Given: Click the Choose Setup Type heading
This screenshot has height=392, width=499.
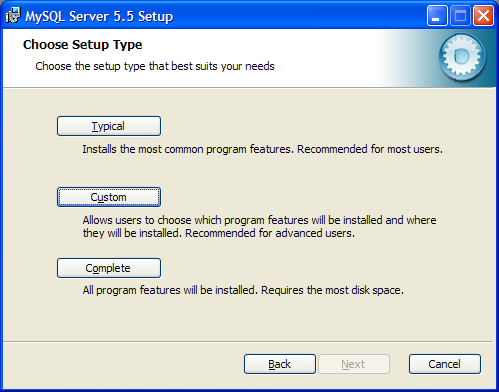Looking at the screenshot, I should (82, 45).
